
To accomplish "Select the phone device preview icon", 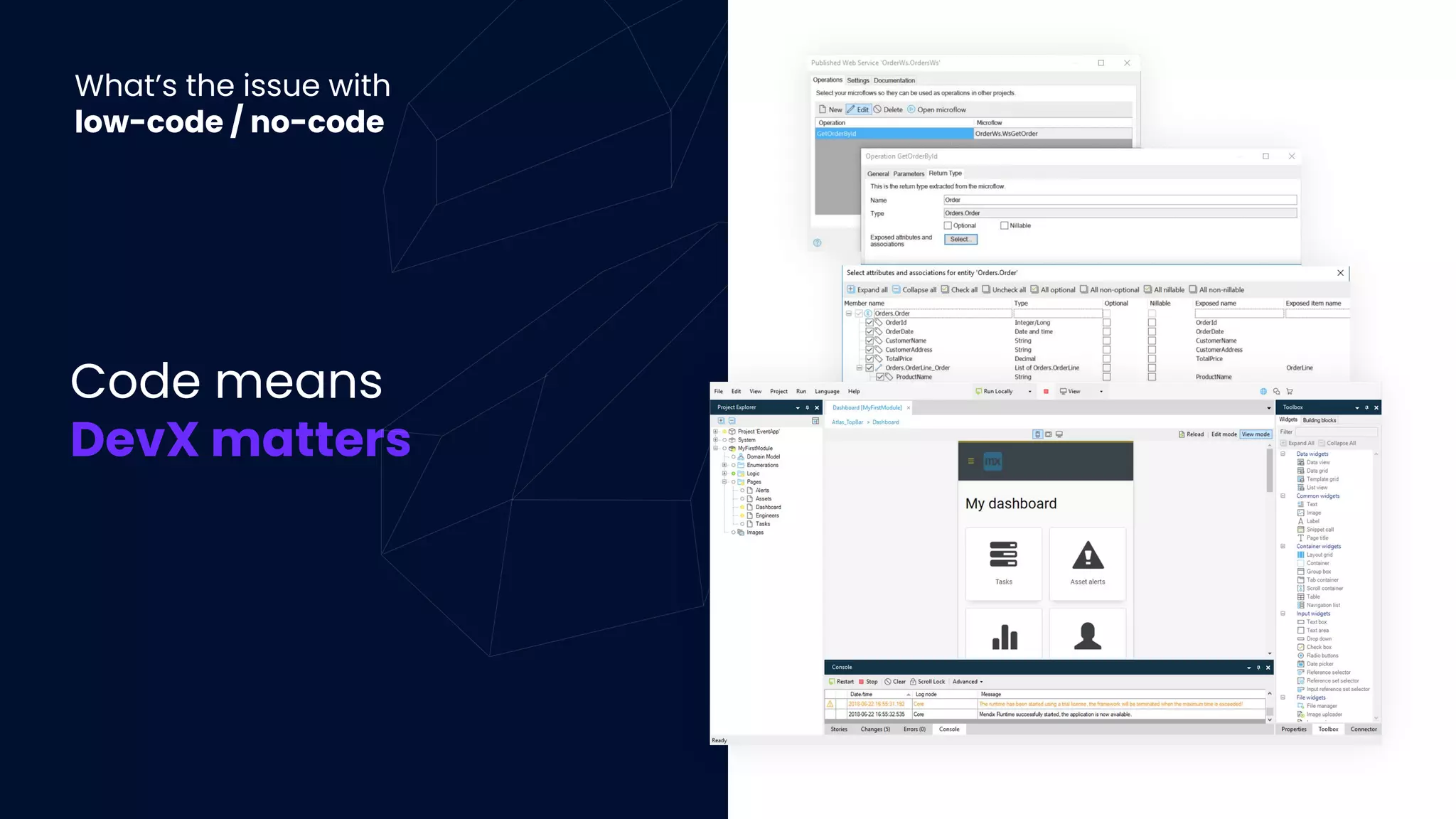I will pyautogui.click(x=1037, y=434).
